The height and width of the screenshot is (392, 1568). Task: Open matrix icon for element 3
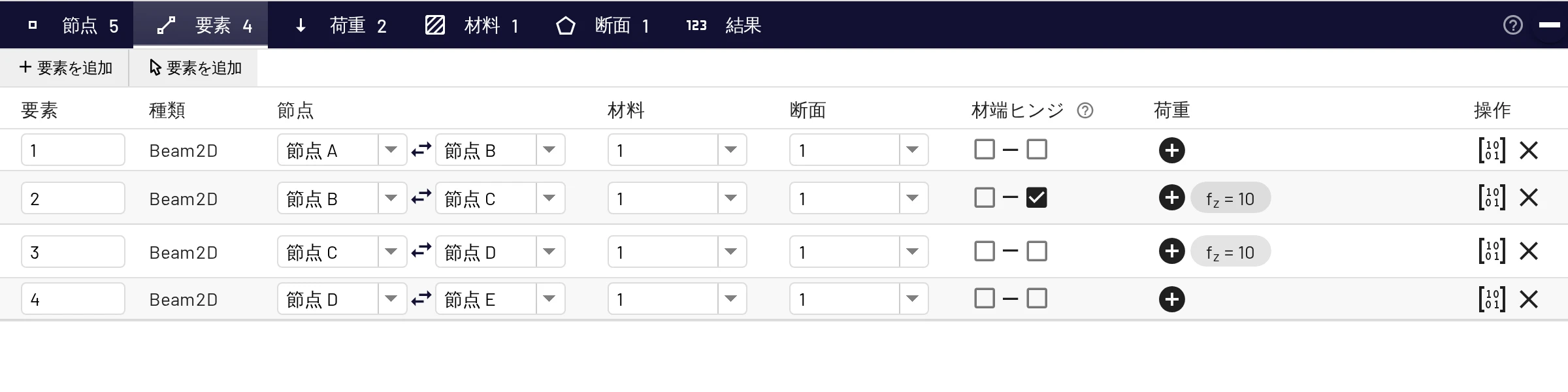point(1492,251)
